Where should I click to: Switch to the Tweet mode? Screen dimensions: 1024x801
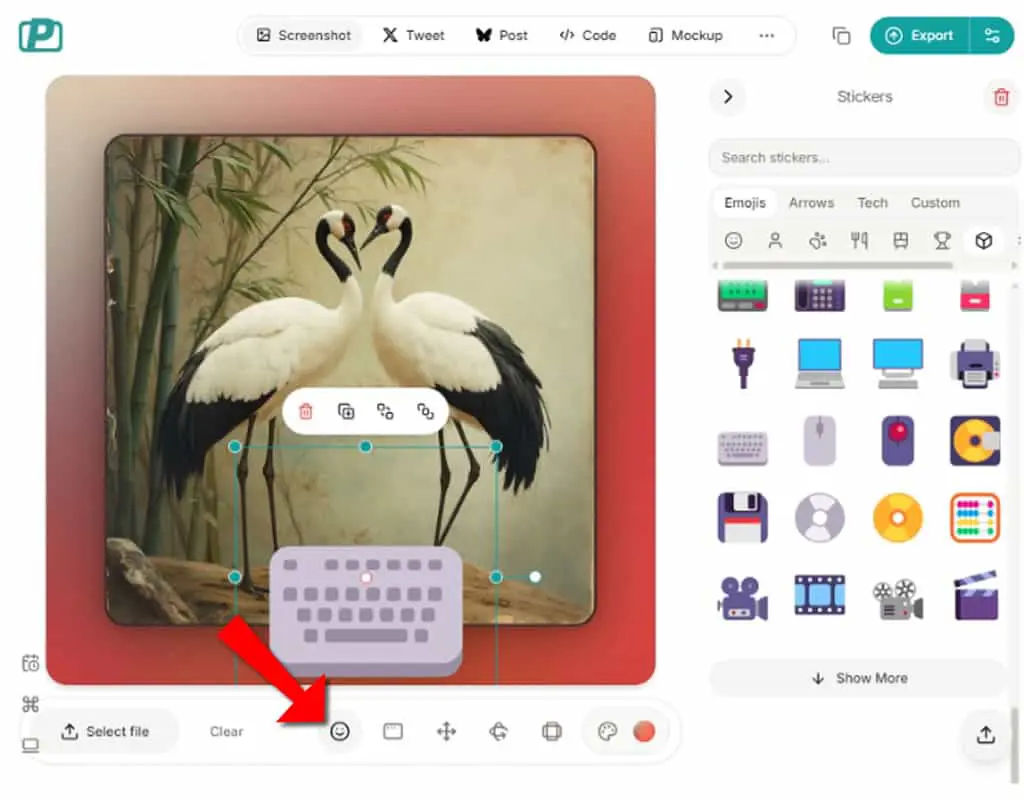[413, 35]
